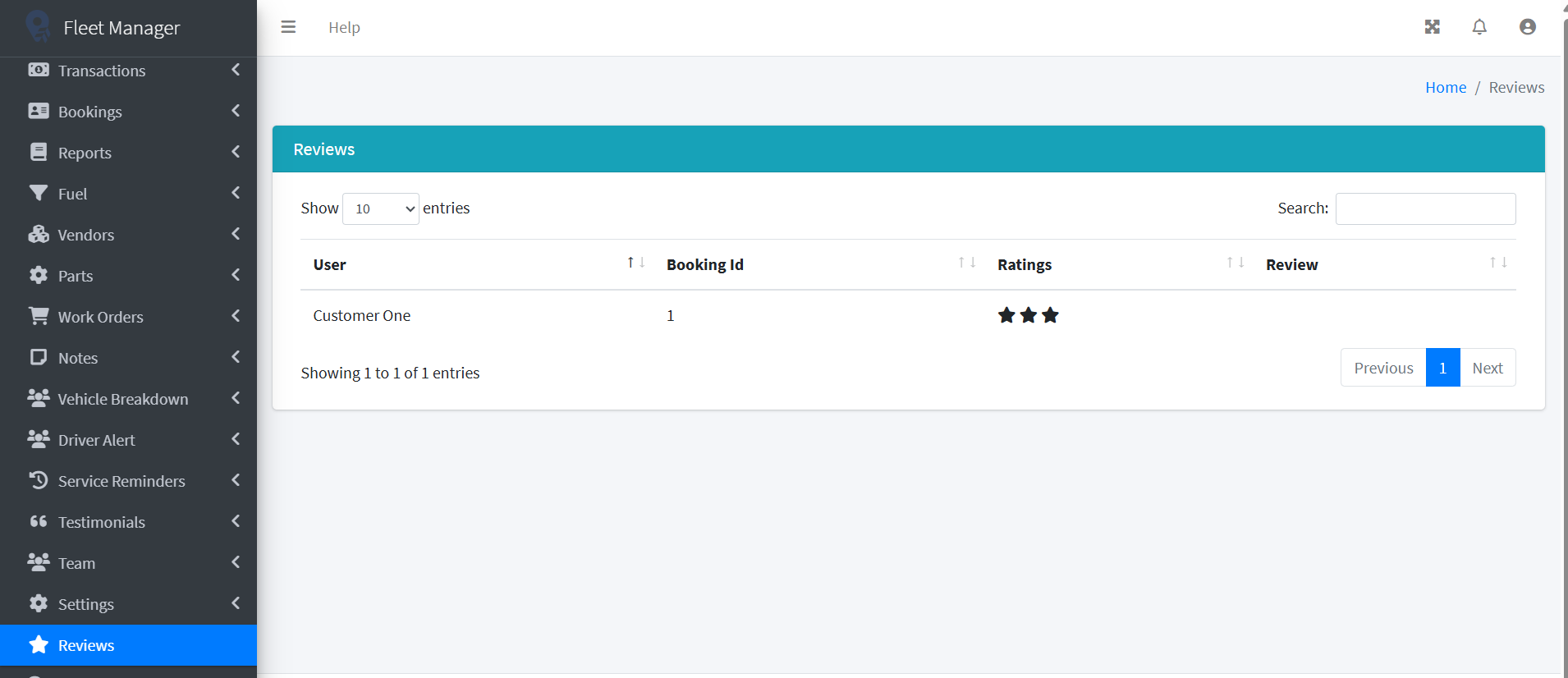This screenshot has width=1568, height=678.
Task: Expand the Settings sidebar chevron
Action: [x=236, y=603]
